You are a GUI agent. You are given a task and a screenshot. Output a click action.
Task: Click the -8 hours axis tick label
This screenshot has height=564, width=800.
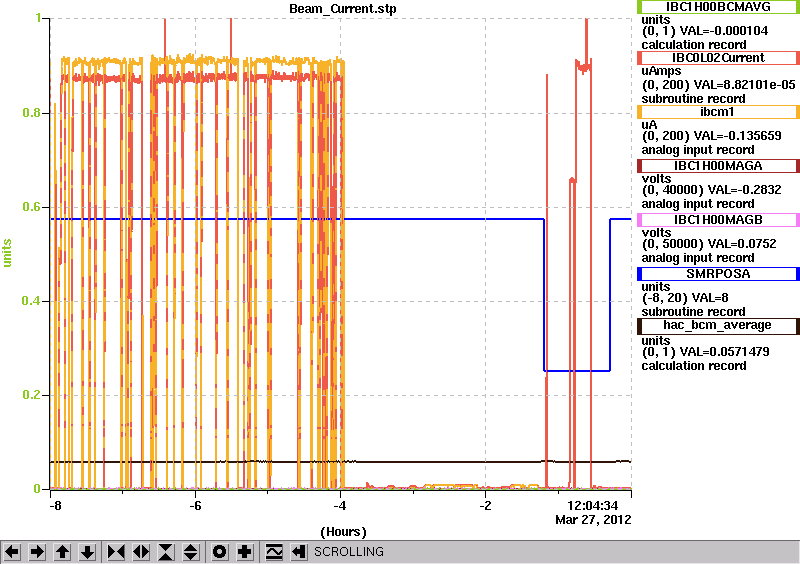[55, 506]
